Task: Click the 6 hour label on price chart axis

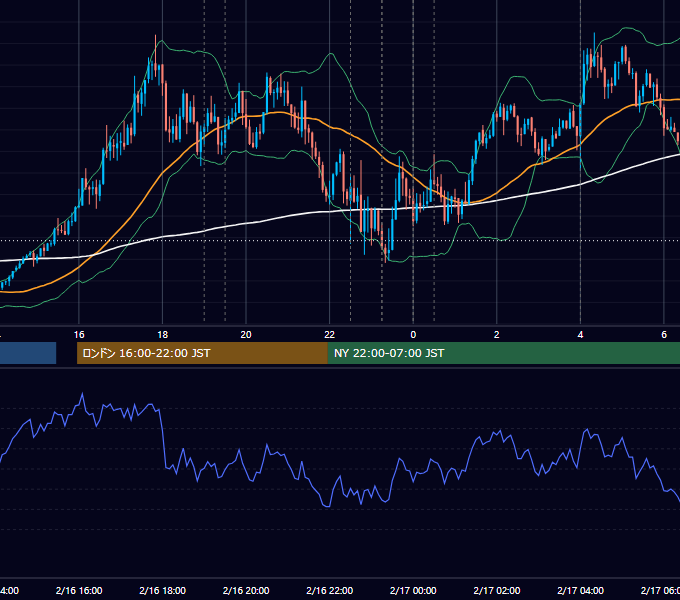Action: point(664,335)
